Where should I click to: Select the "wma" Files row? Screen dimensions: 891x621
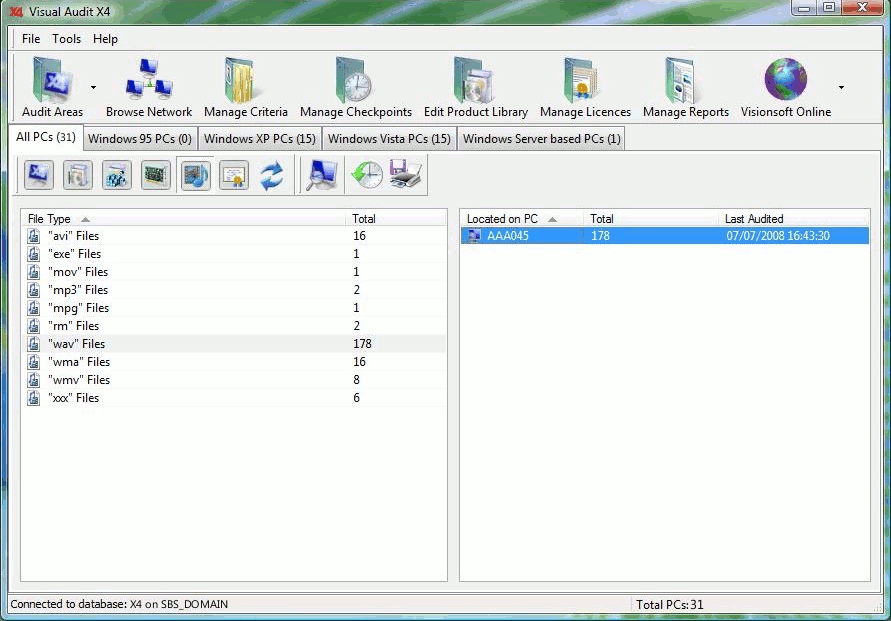[x=234, y=362]
